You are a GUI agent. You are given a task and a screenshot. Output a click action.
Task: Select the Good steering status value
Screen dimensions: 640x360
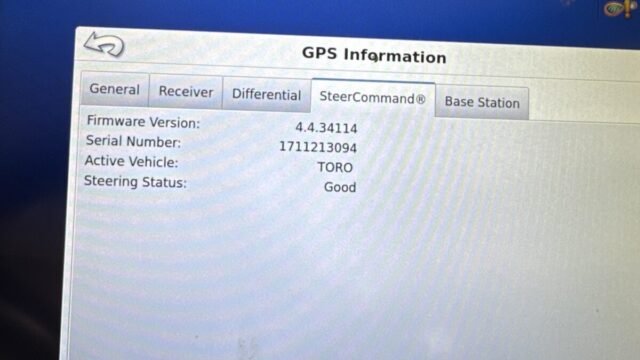(340, 187)
